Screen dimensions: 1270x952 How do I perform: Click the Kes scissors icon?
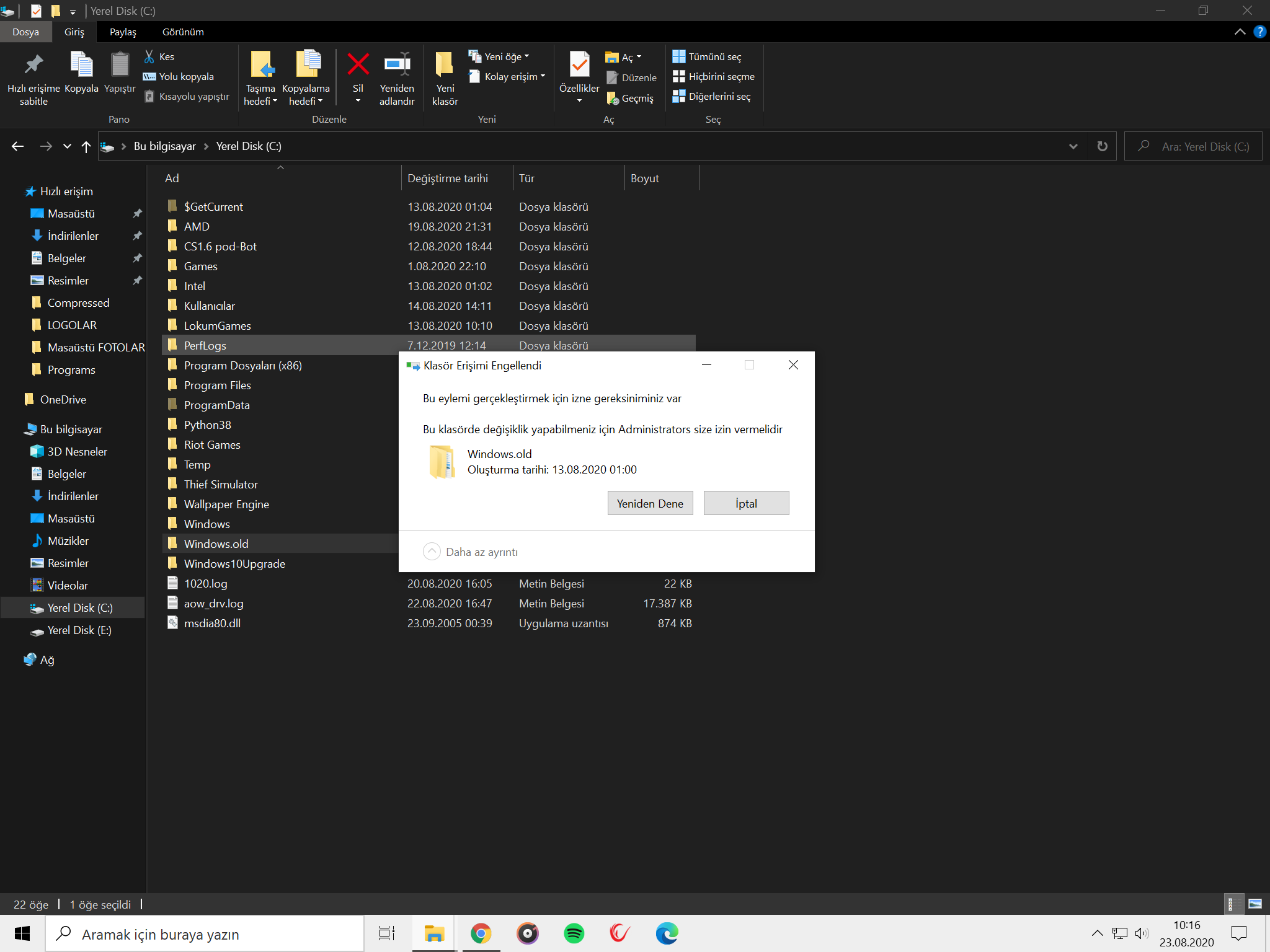pyautogui.click(x=149, y=56)
